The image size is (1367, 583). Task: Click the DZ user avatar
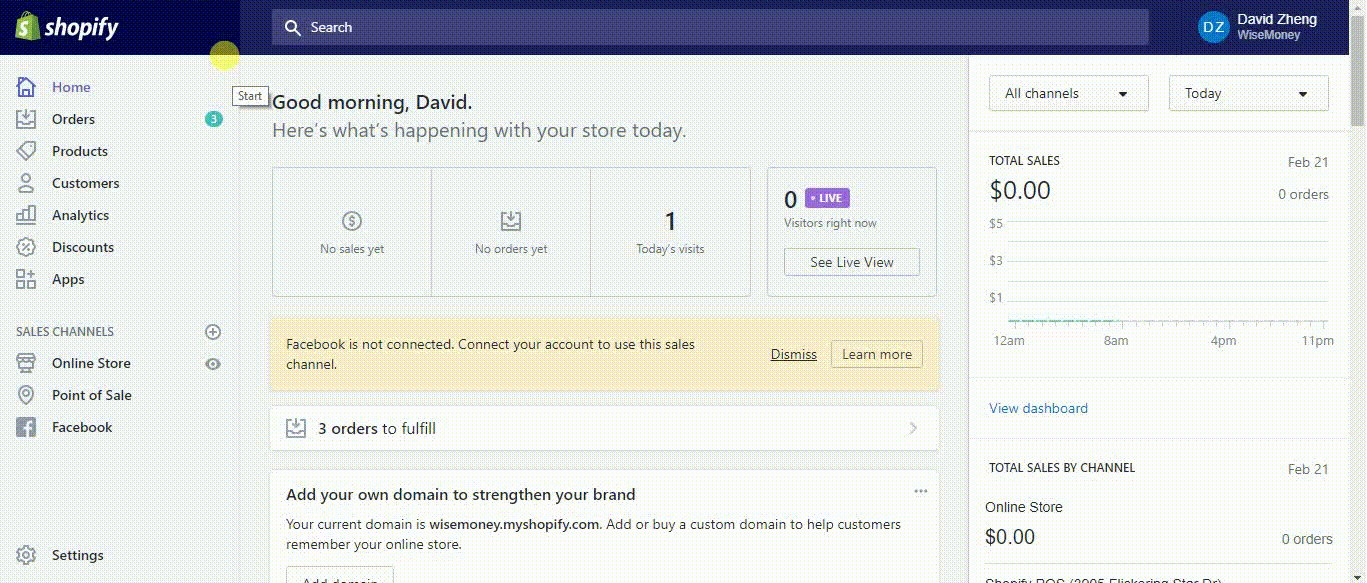pyautogui.click(x=1213, y=28)
